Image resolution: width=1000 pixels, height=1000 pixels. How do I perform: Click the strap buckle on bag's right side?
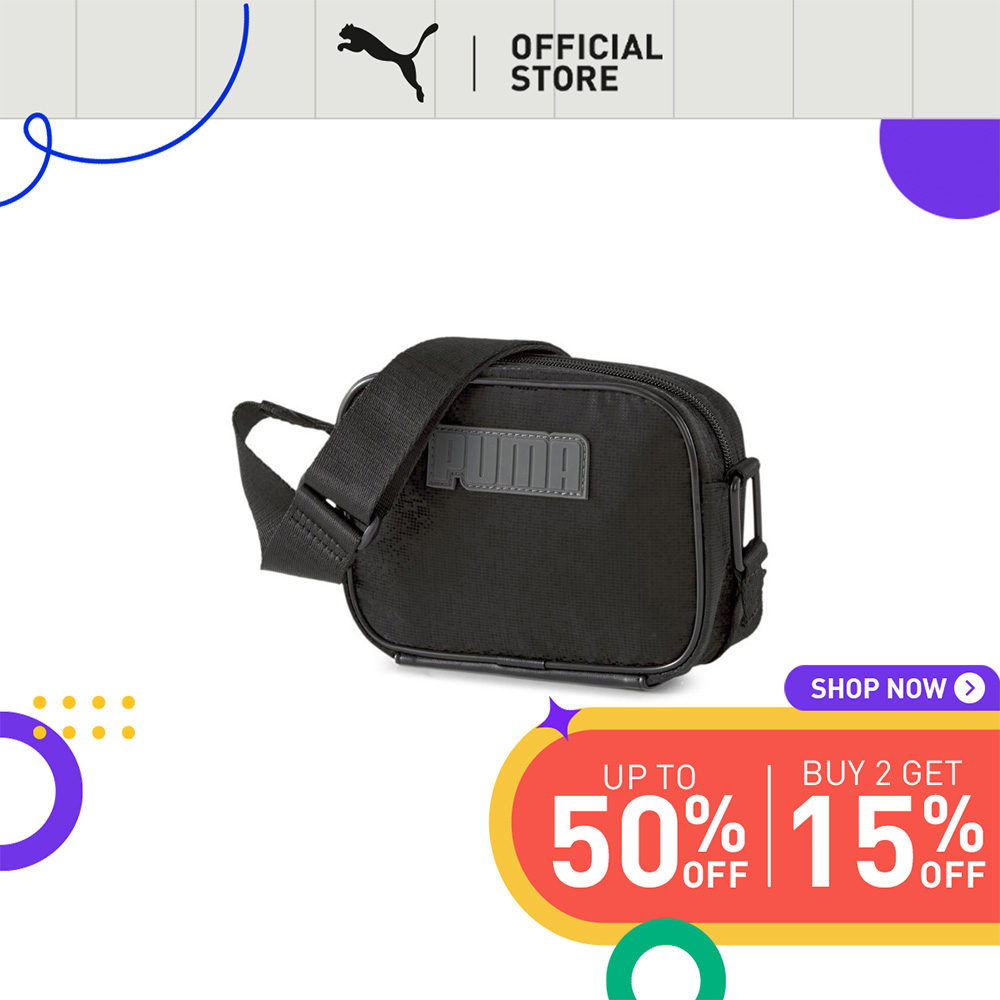coord(746,513)
